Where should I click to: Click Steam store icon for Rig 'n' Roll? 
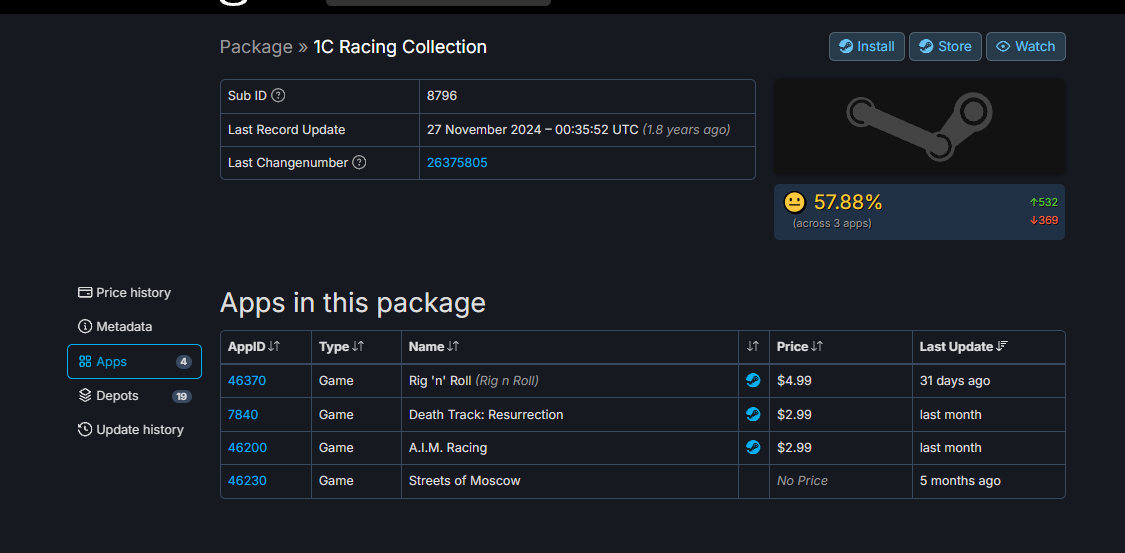[x=753, y=381]
